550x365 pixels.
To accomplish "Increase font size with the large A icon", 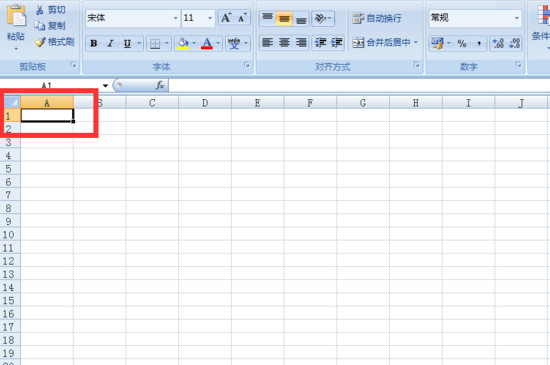I will coord(226,18).
